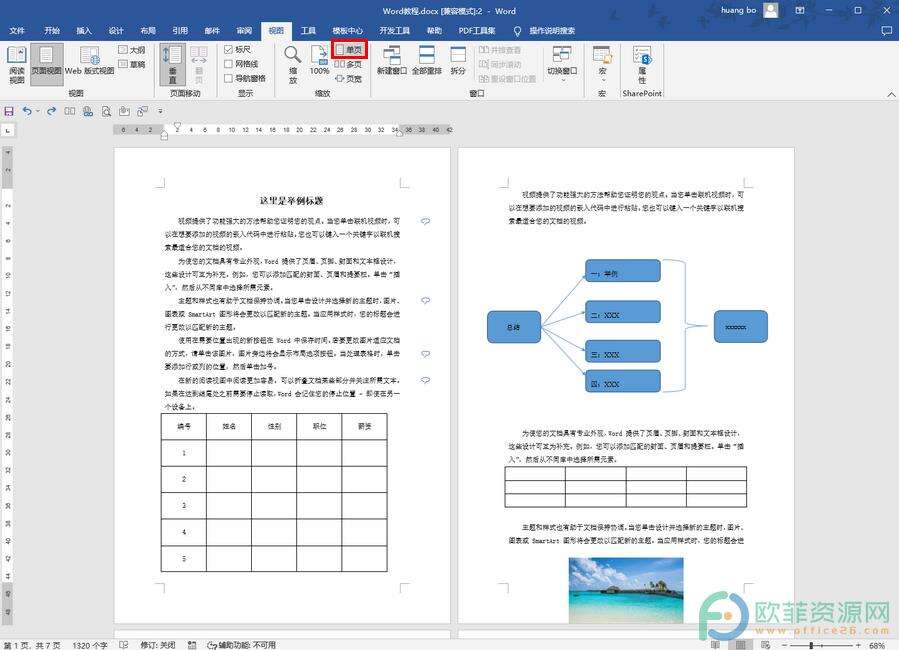The width and height of the screenshot is (899, 650).
Task: Enable the 导航窗格 (Navigation Pane) checkbox
Action: click(x=245, y=78)
